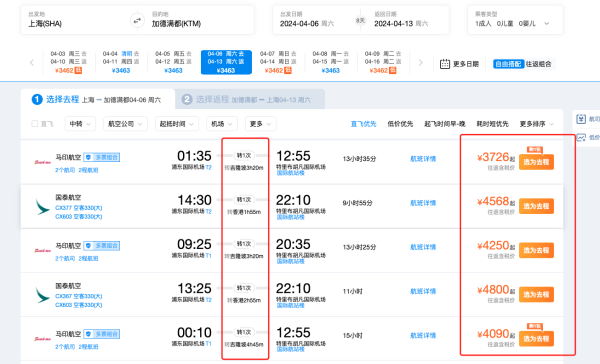Show later dates with right arrow
Screen dimensions: 600x364
420,62
